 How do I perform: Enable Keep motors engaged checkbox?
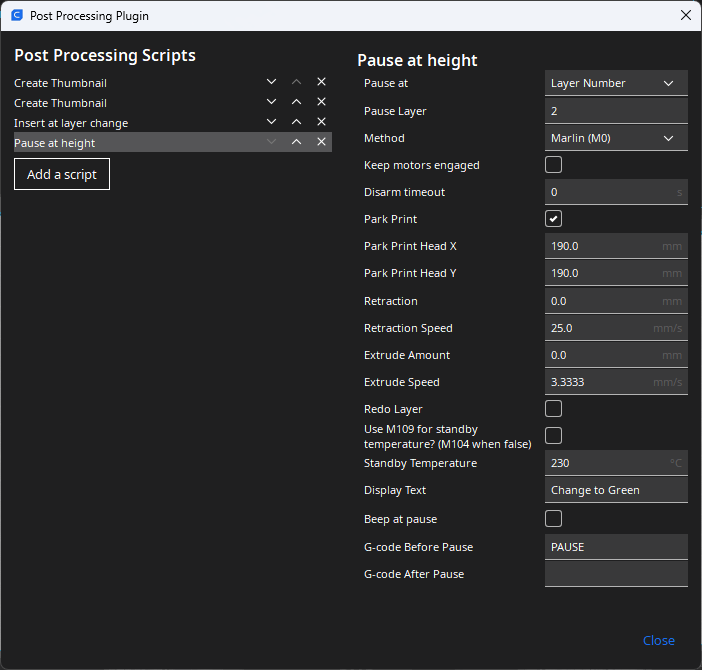(553, 165)
